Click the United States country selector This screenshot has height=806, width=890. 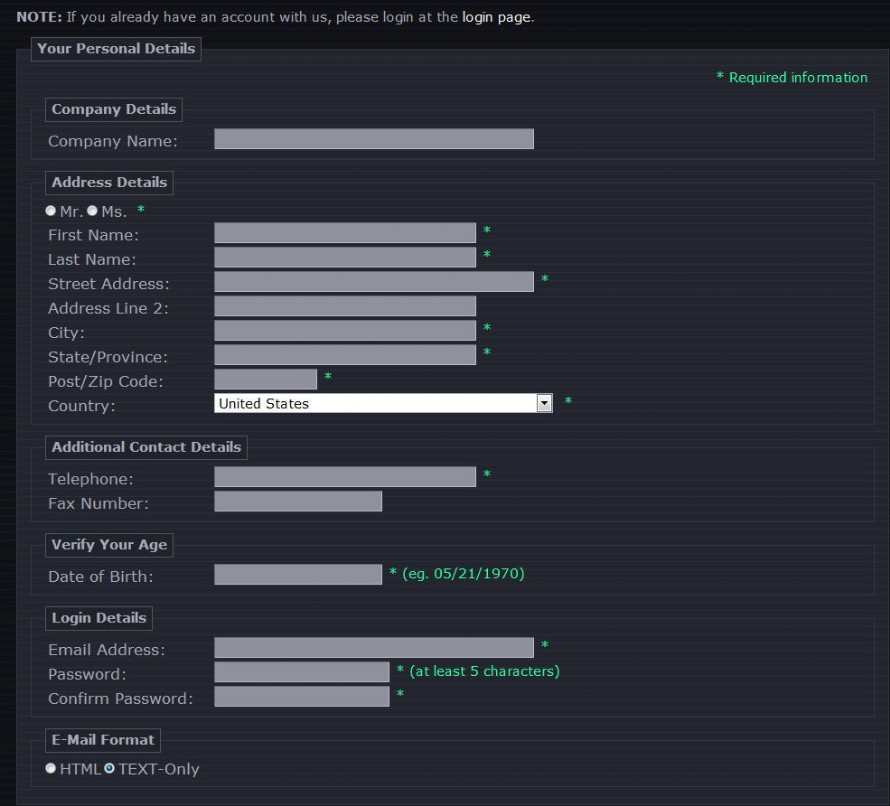[376, 403]
